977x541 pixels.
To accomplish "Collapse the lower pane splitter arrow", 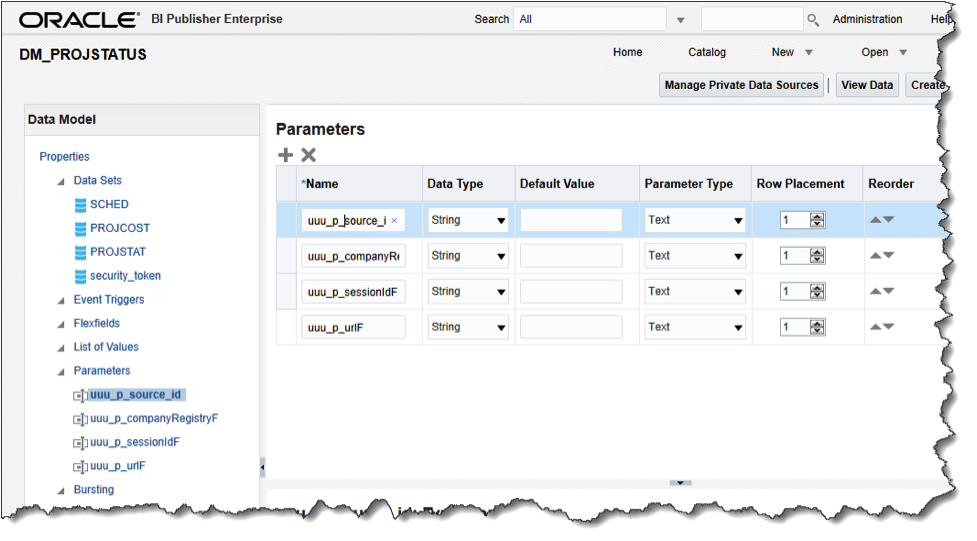I will point(680,483).
